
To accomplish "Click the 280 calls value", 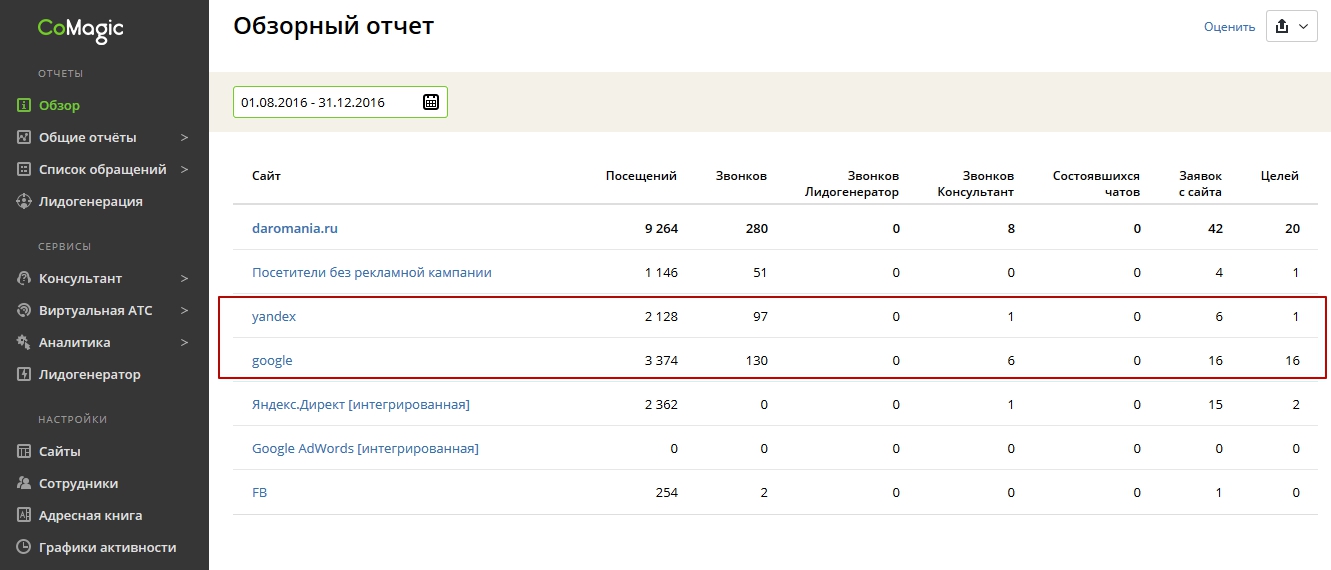I will (x=757, y=228).
